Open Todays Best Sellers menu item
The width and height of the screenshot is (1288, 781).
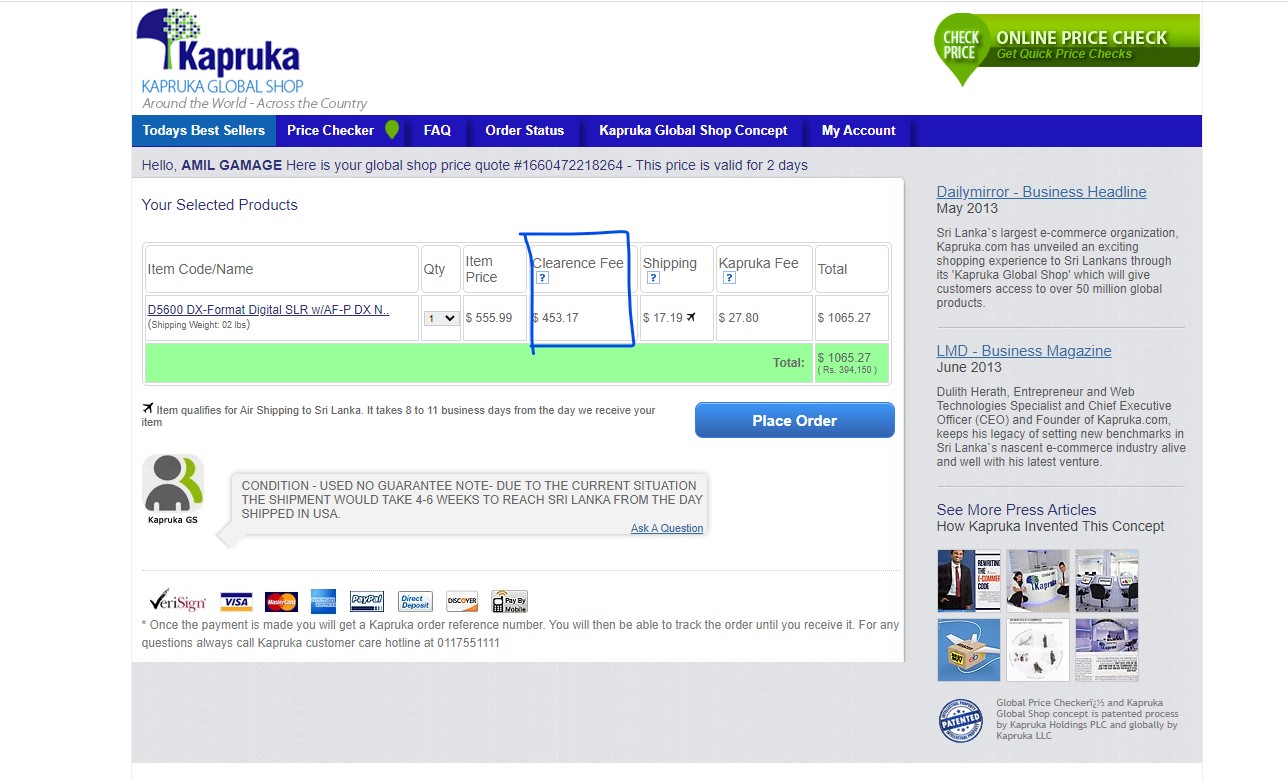(204, 131)
